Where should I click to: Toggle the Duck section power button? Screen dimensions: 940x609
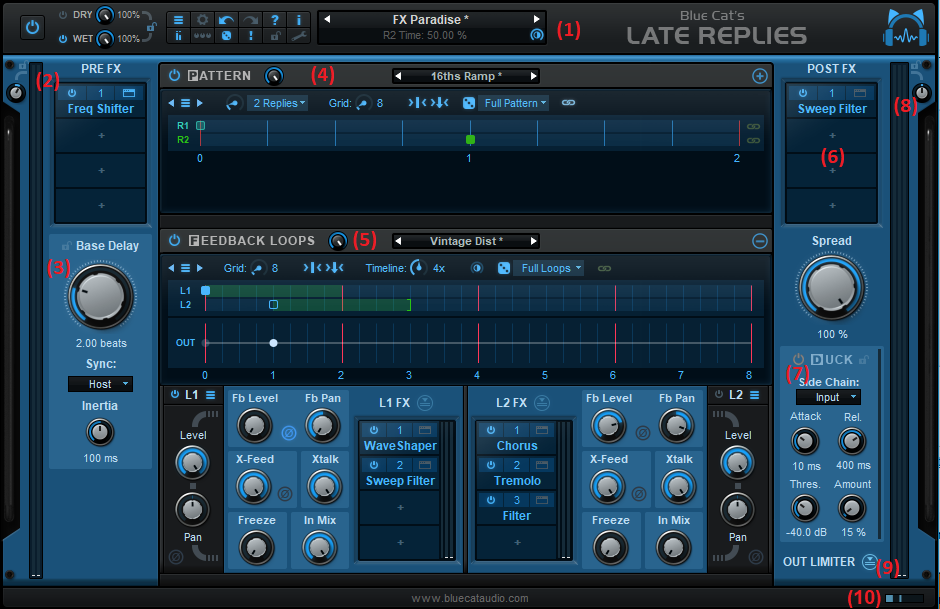[x=799, y=360]
